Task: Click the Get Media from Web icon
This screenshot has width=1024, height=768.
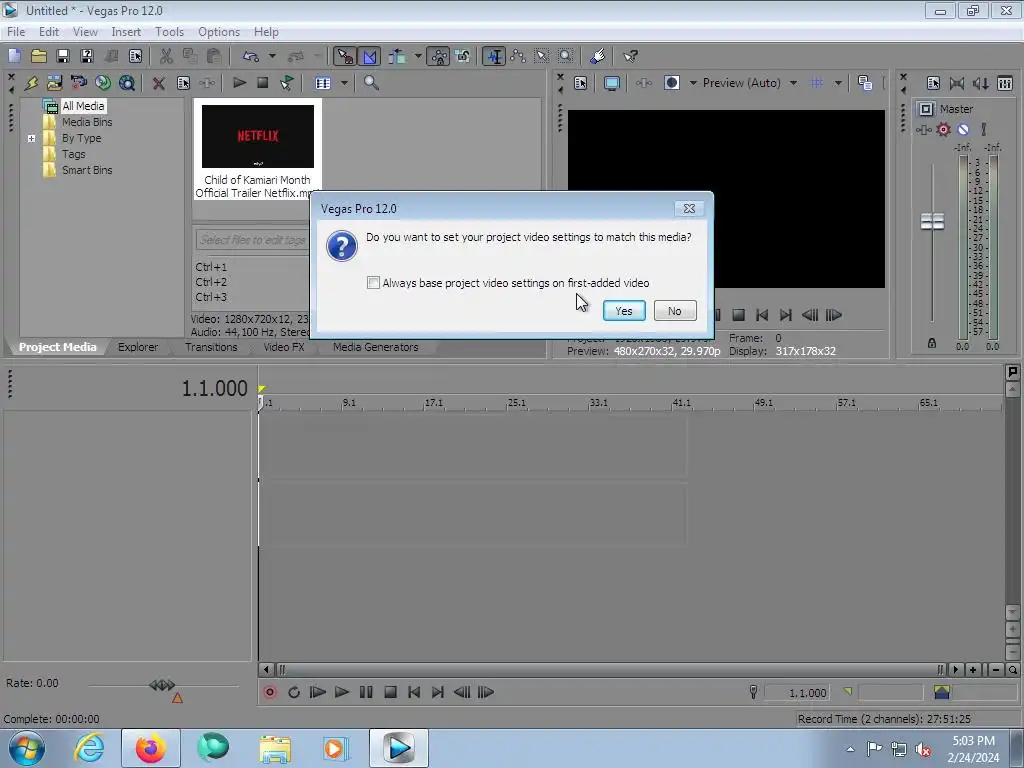Action: [127, 83]
